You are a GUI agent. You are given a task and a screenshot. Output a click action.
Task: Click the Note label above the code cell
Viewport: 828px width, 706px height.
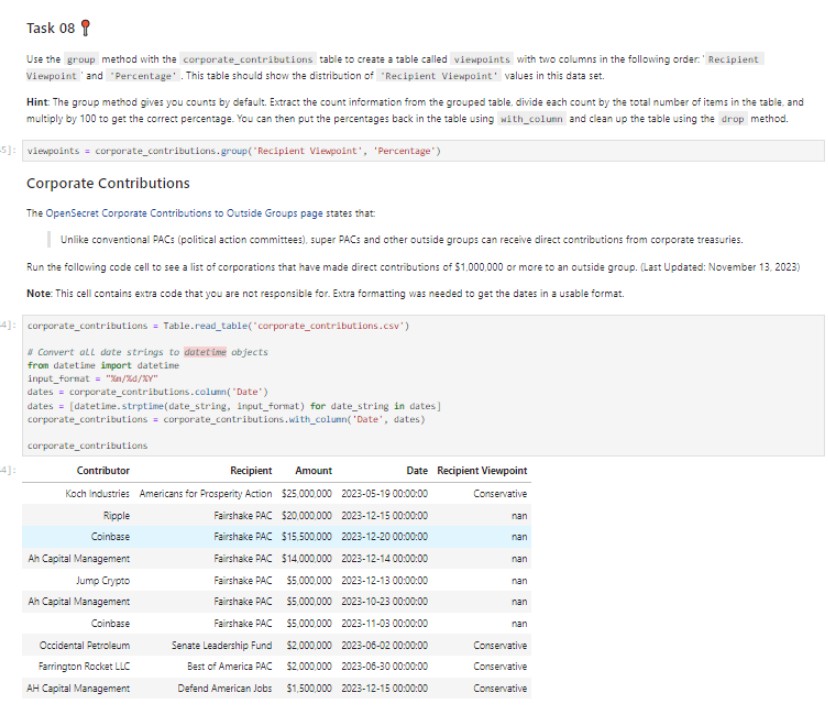pos(39,293)
